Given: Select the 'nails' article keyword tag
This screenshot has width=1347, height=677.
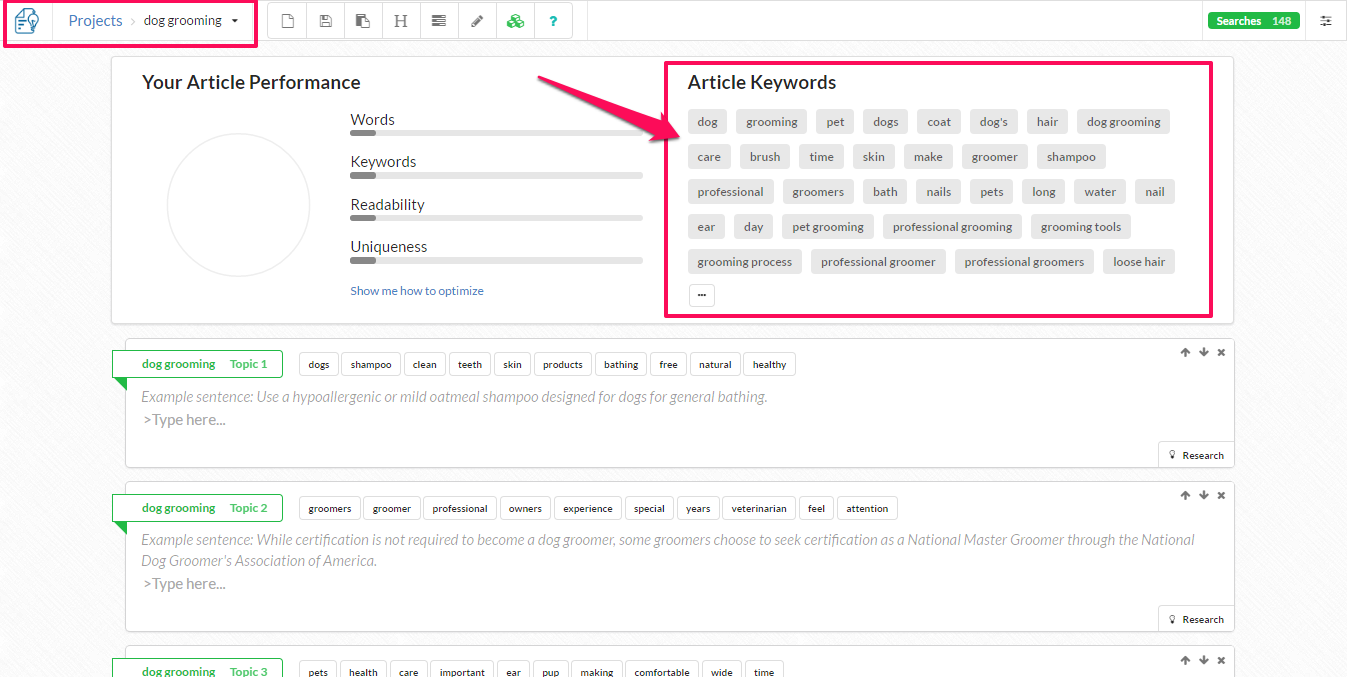Looking at the screenshot, I should click(x=939, y=192).
